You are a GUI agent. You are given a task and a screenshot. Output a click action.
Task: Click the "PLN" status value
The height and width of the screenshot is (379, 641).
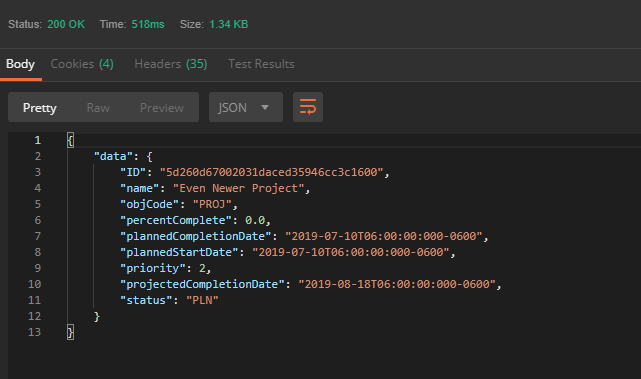click(x=202, y=300)
